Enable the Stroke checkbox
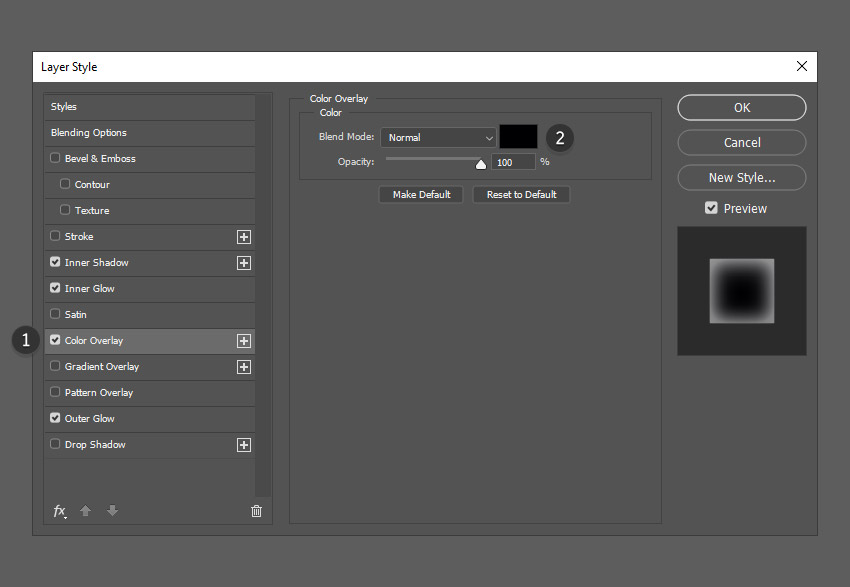 [55, 236]
